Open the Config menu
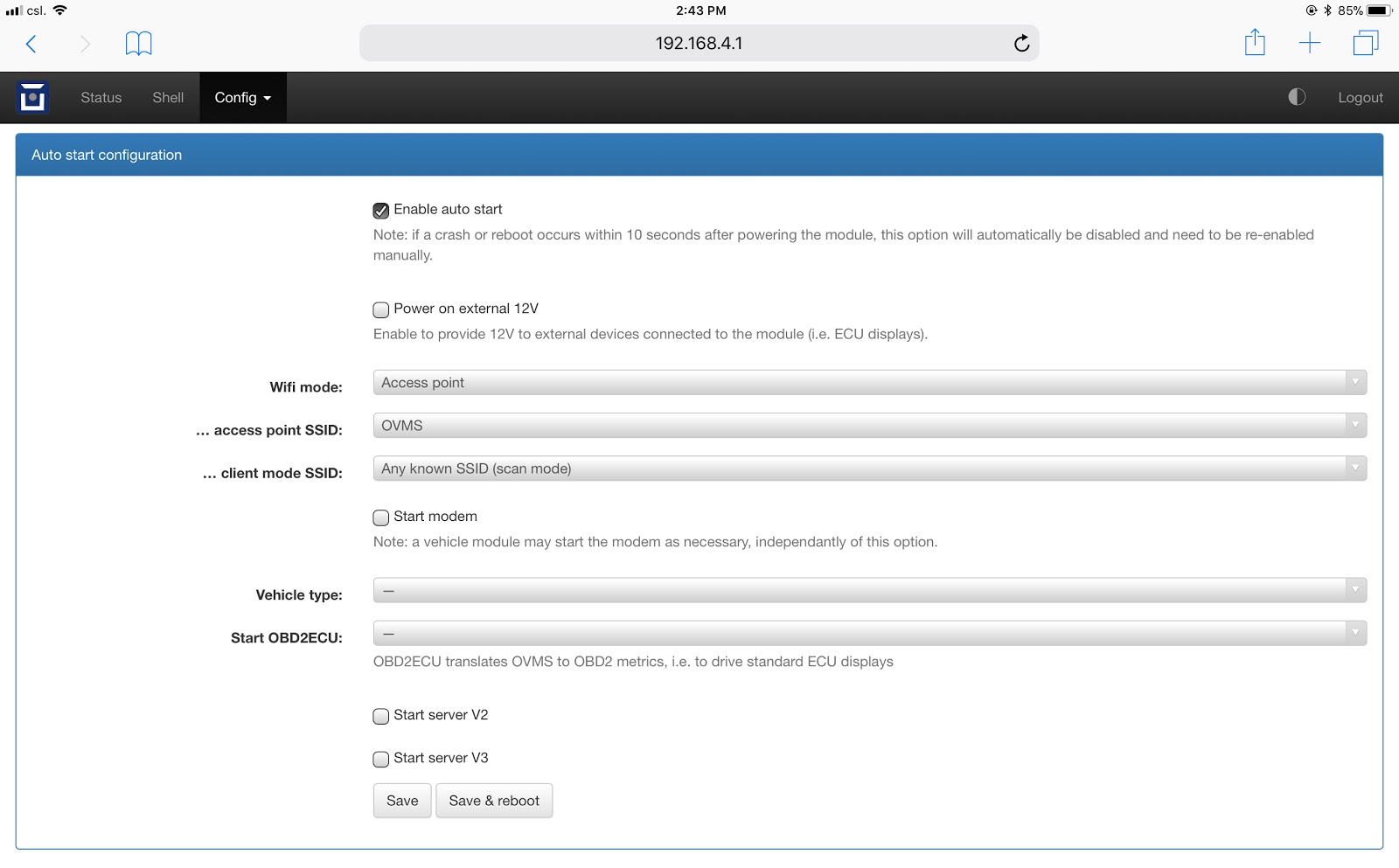The height and width of the screenshot is (868, 1399). pyautogui.click(x=243, y=98)
